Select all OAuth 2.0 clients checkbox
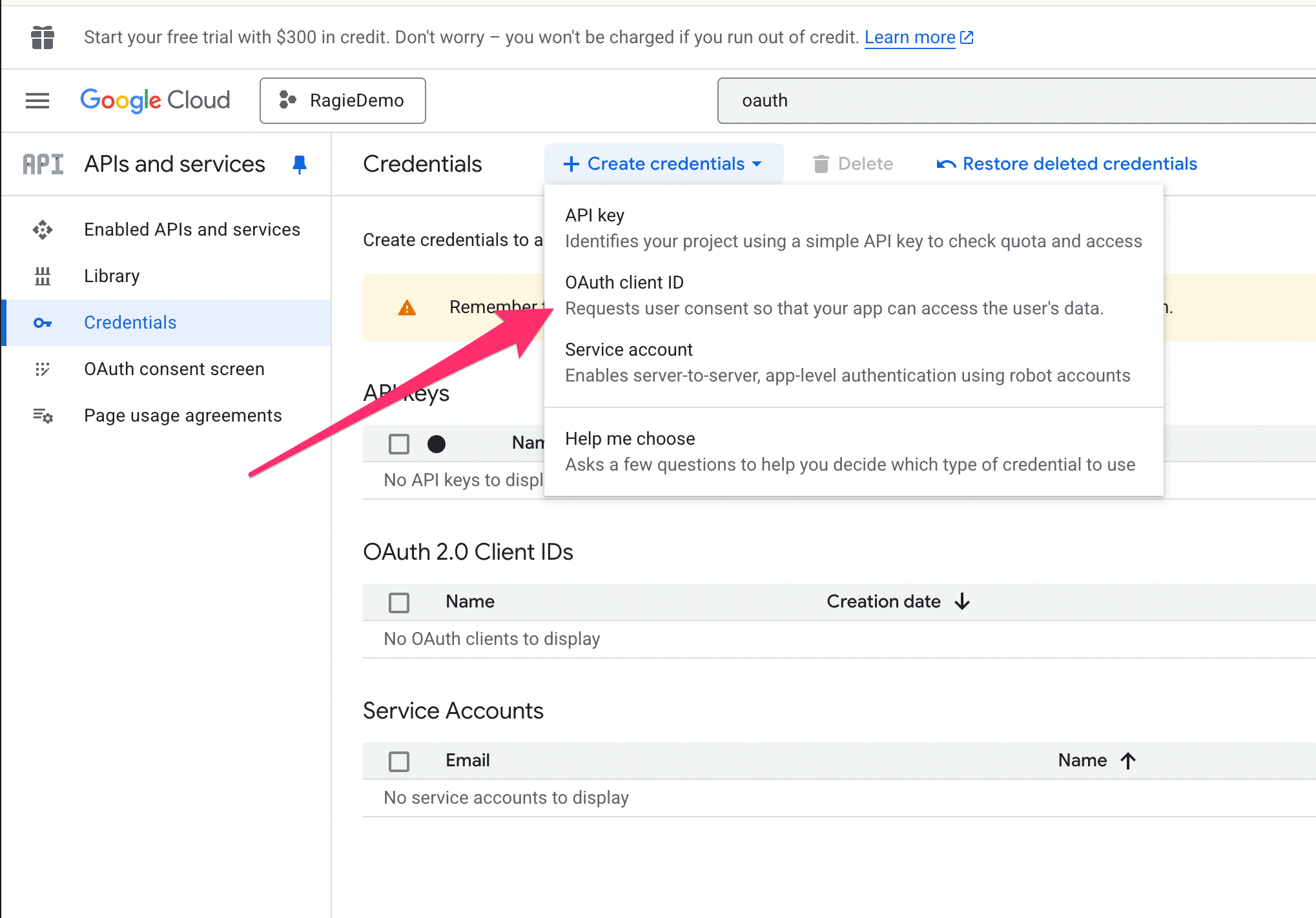The height and width of the screenshot is (918, 1316). [x=399, y=602]
